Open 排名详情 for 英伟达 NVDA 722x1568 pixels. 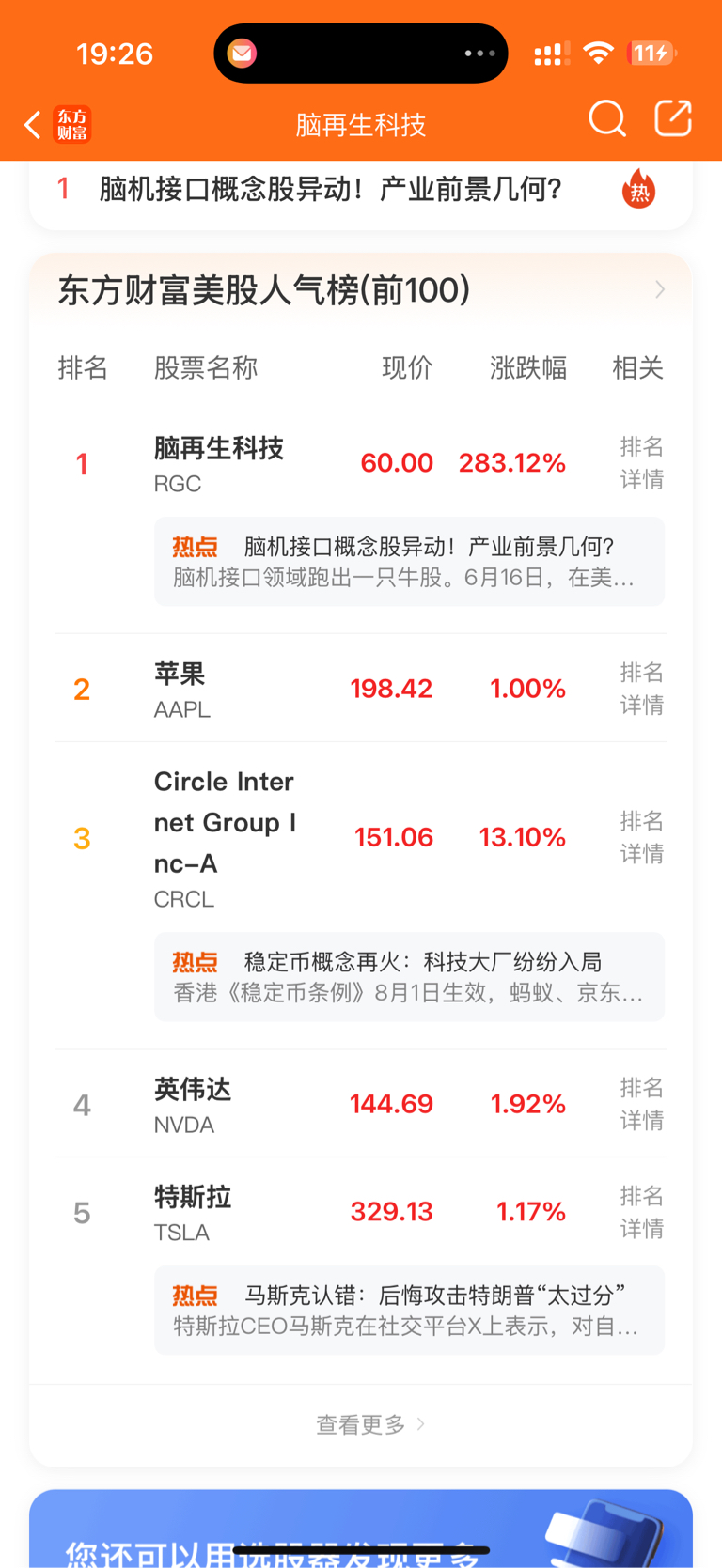pos(642,1104)
